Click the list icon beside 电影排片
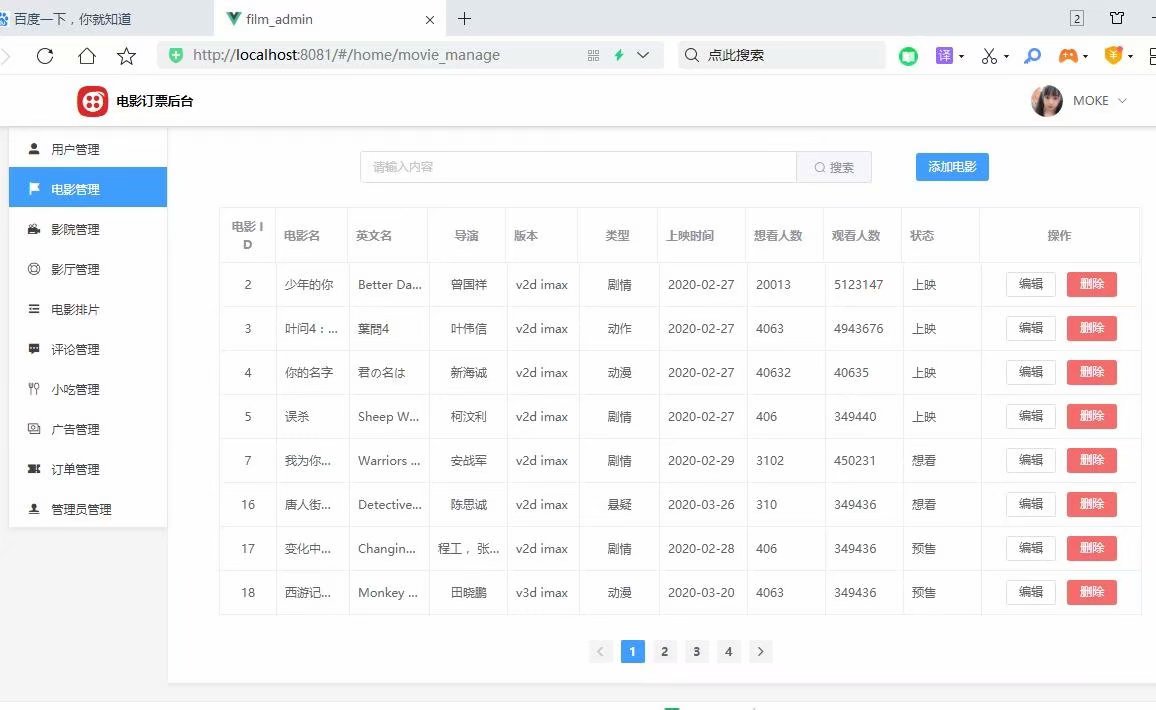Viewport: 1156px width, 710px height. (x=34, y=309)
